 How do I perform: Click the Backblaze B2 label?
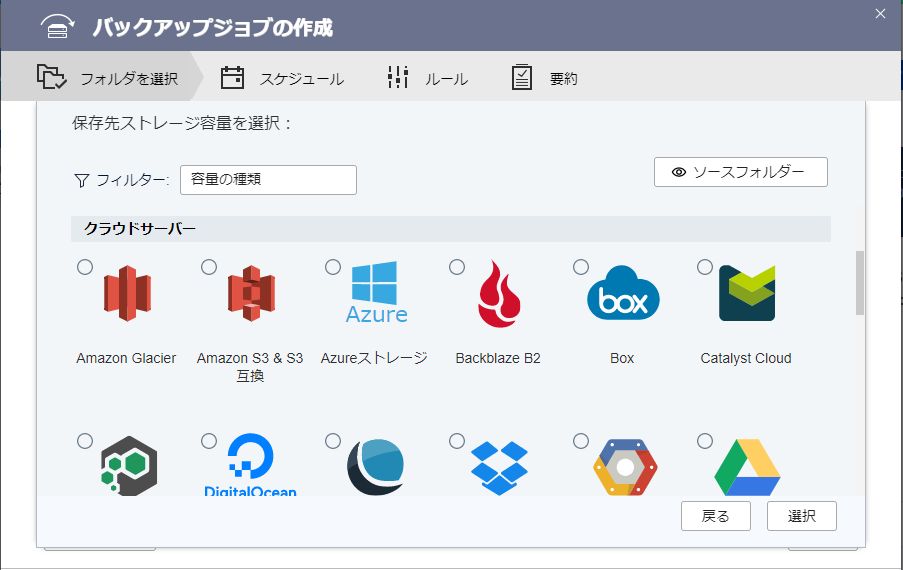498,358
